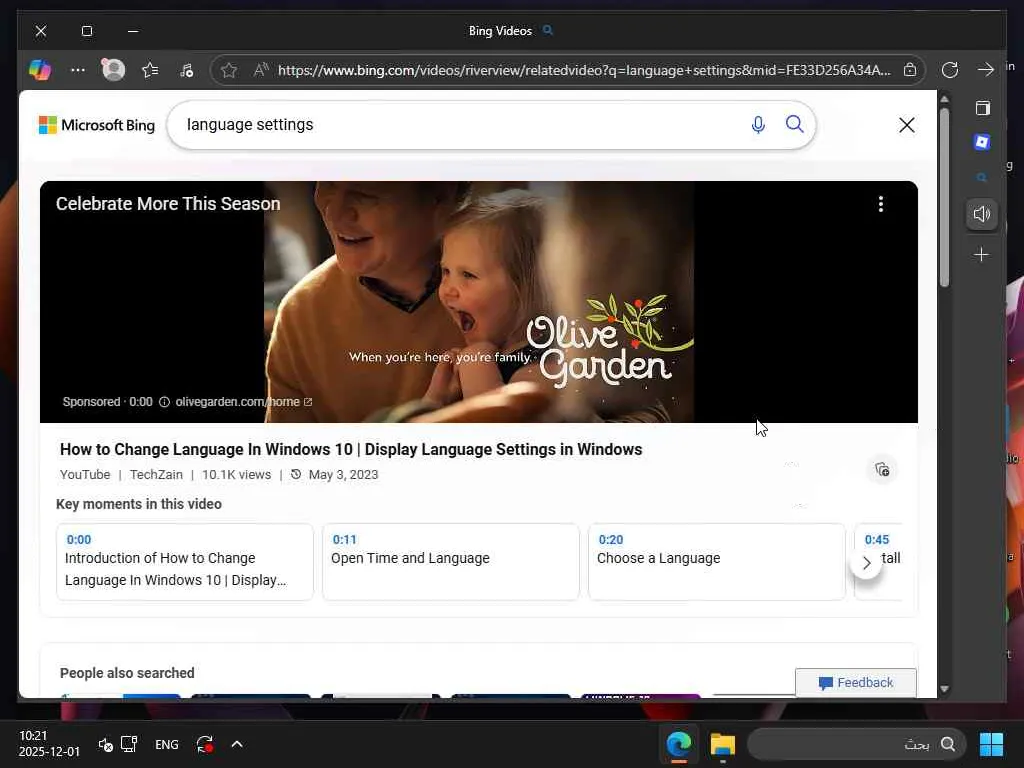Show hidden tray icons chevron

click(237, 744)
